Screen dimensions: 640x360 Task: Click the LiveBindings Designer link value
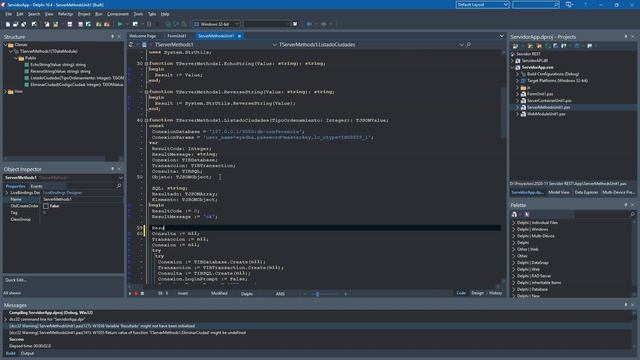(x=63, y=193)
